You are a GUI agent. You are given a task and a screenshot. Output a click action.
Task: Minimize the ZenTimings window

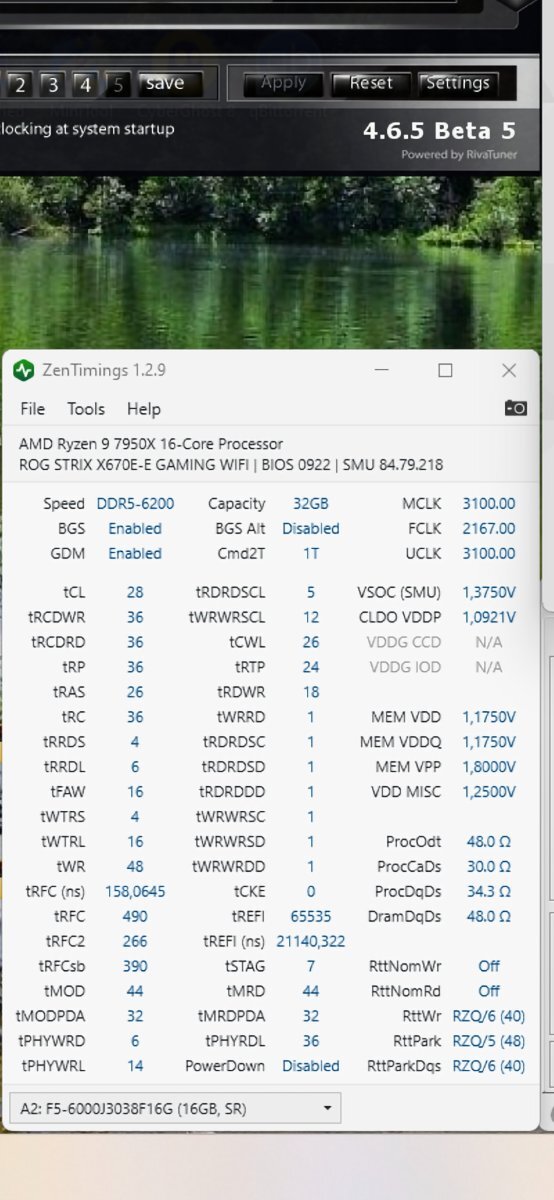click(382, 370)
